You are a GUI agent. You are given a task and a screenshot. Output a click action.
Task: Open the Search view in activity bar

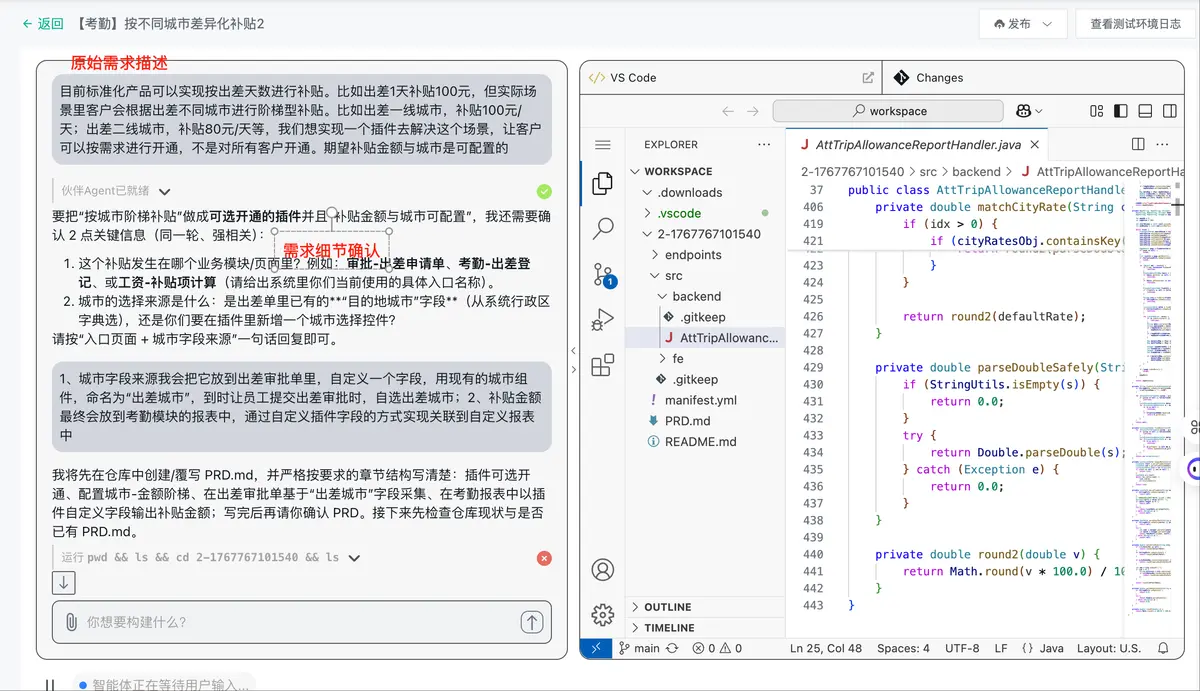(603, 229)
